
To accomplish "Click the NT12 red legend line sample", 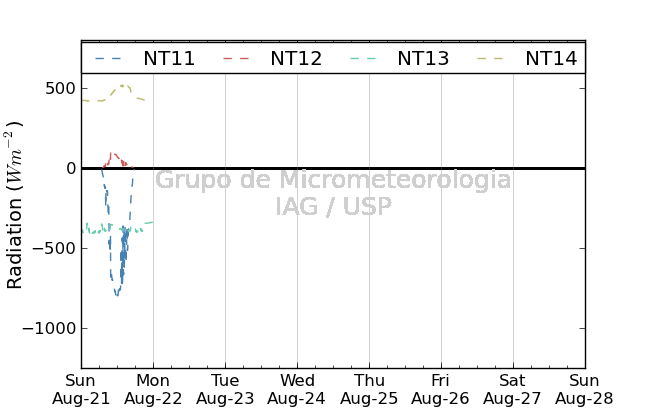I will tap(236, 58).
